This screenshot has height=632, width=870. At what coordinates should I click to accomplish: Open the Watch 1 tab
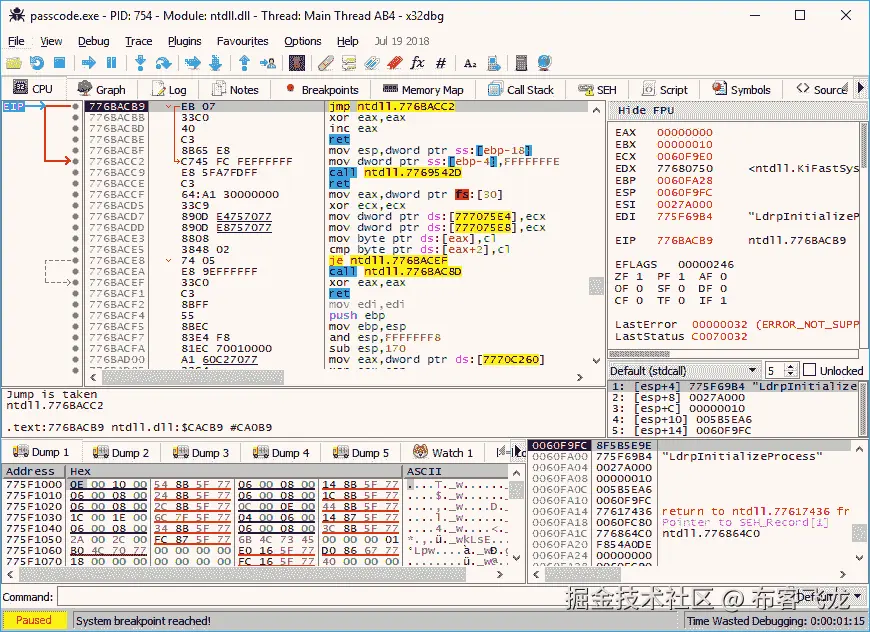click(x=443, y=453)
